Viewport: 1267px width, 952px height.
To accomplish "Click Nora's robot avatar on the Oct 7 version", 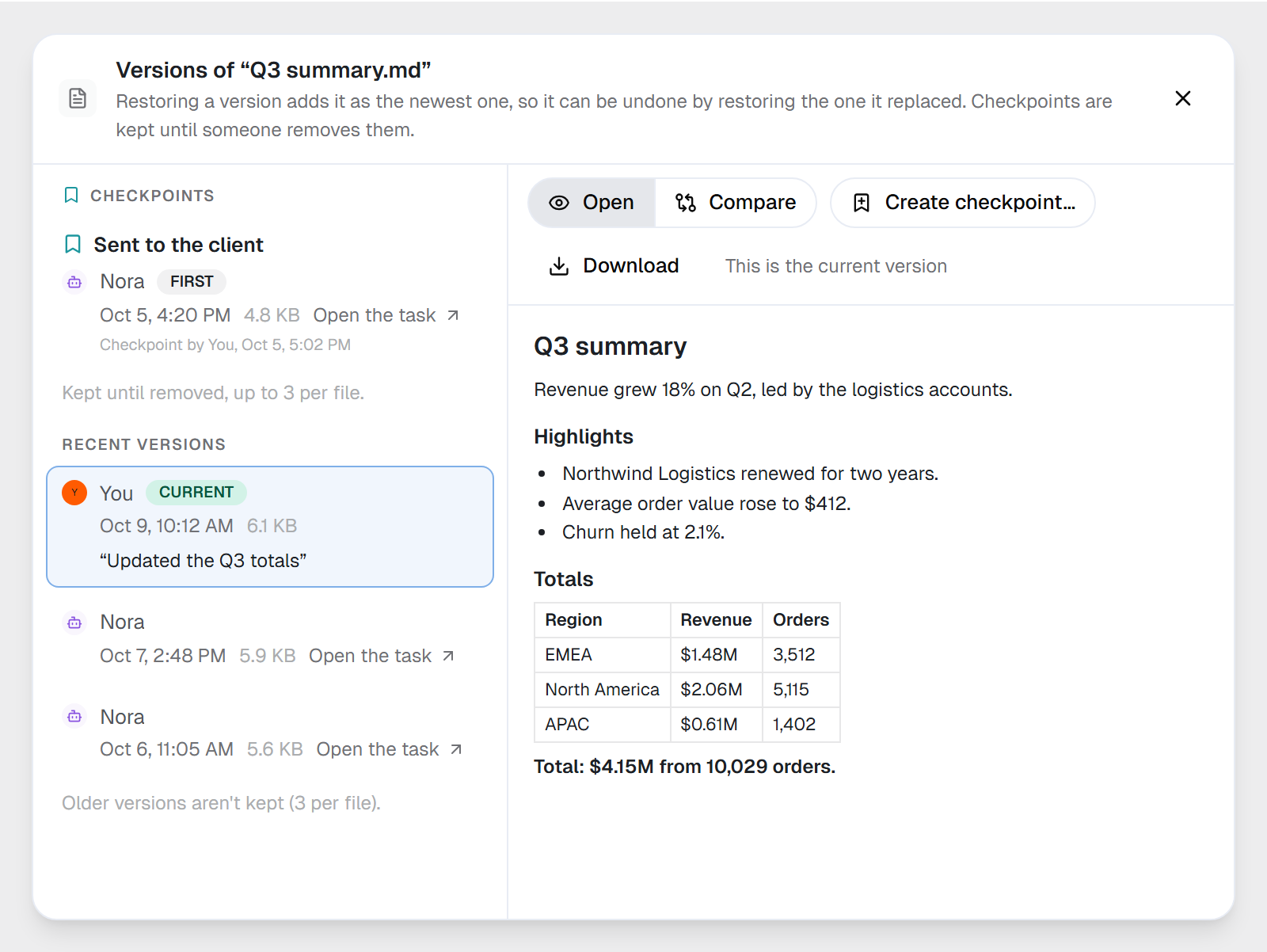I will click(74, 623).
